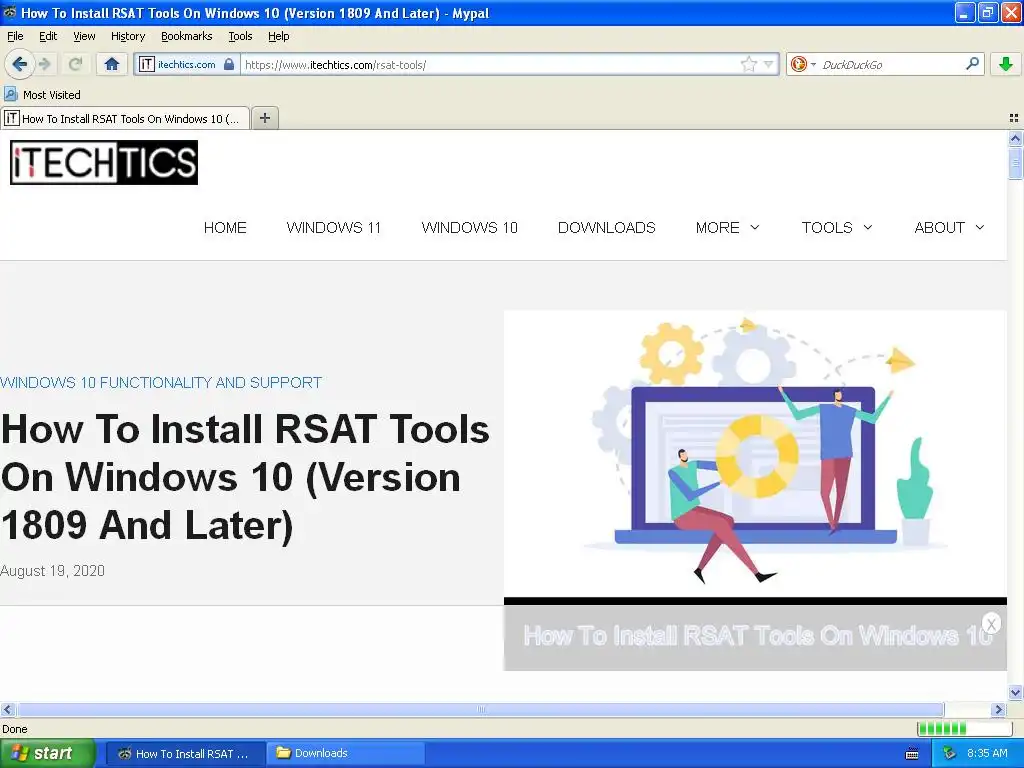Click the horizontal scrollbar thumb
1024x768 pixels.
click(x=480, y=709)
